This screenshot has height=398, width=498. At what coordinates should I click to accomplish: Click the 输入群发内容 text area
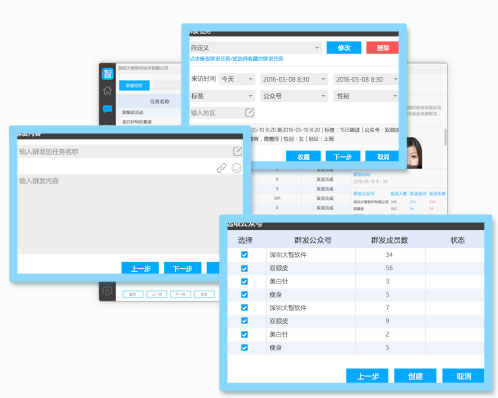(x=130, y=214)
